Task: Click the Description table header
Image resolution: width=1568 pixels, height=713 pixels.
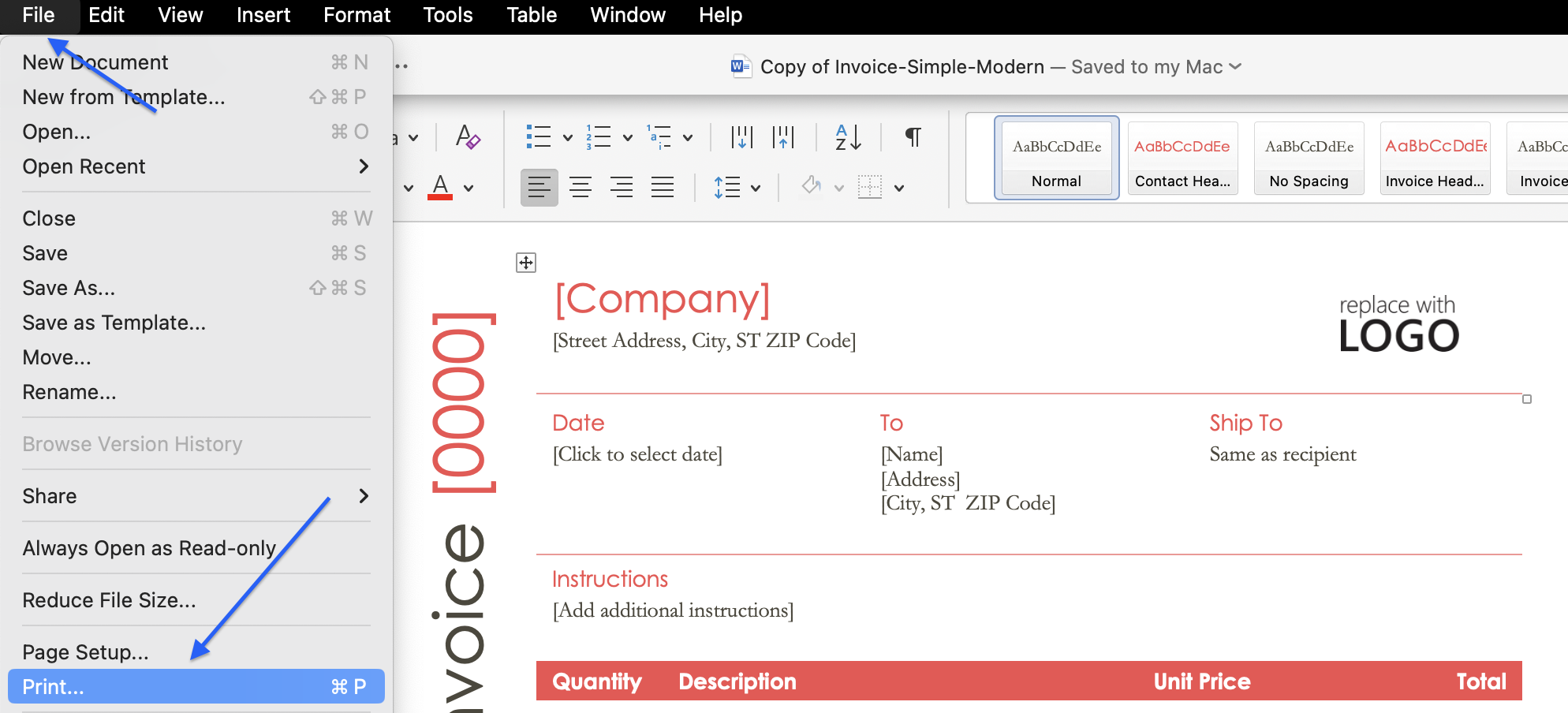Action: (737, 681)
